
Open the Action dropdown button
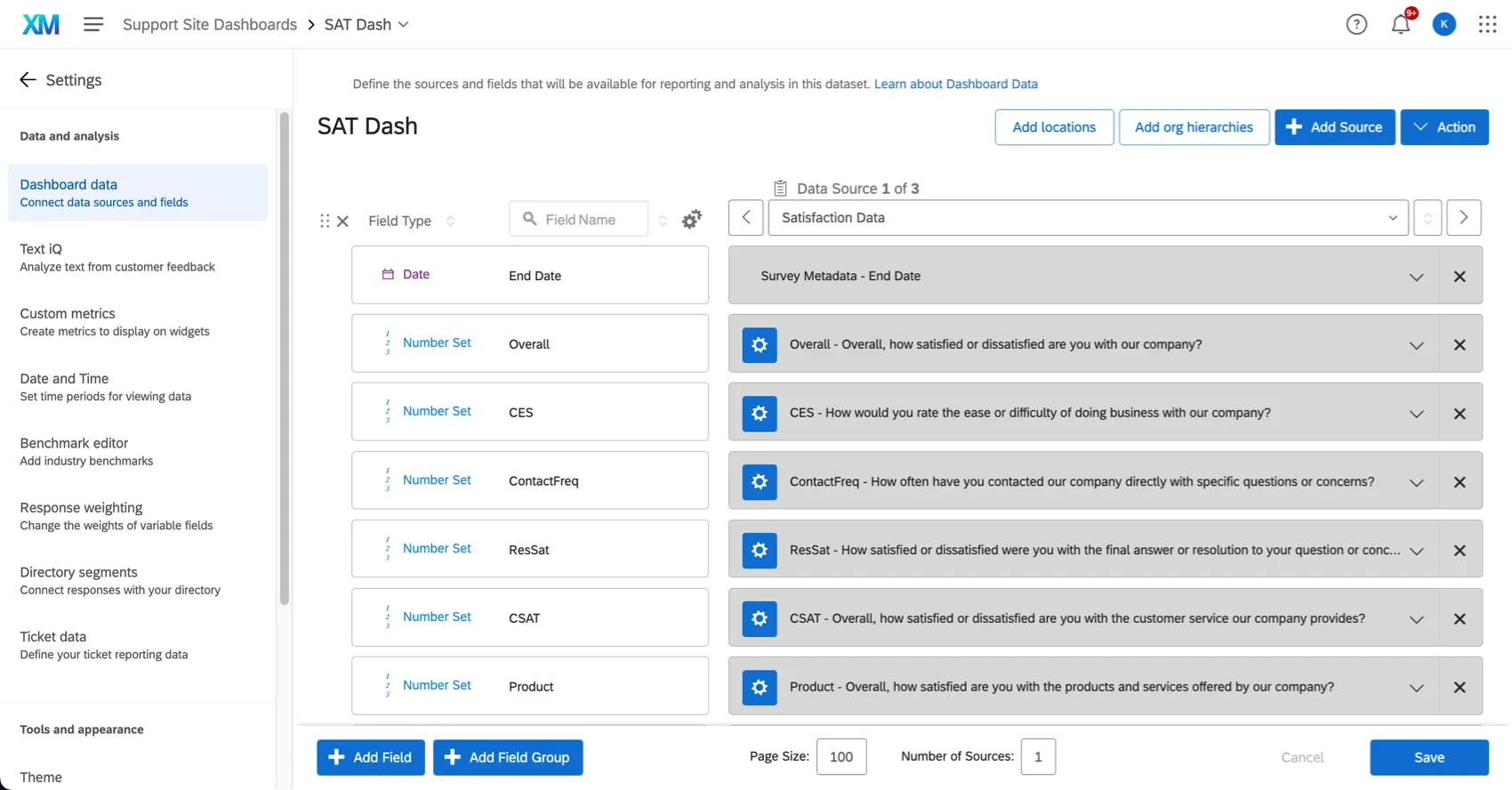(x=1444, y=127)
